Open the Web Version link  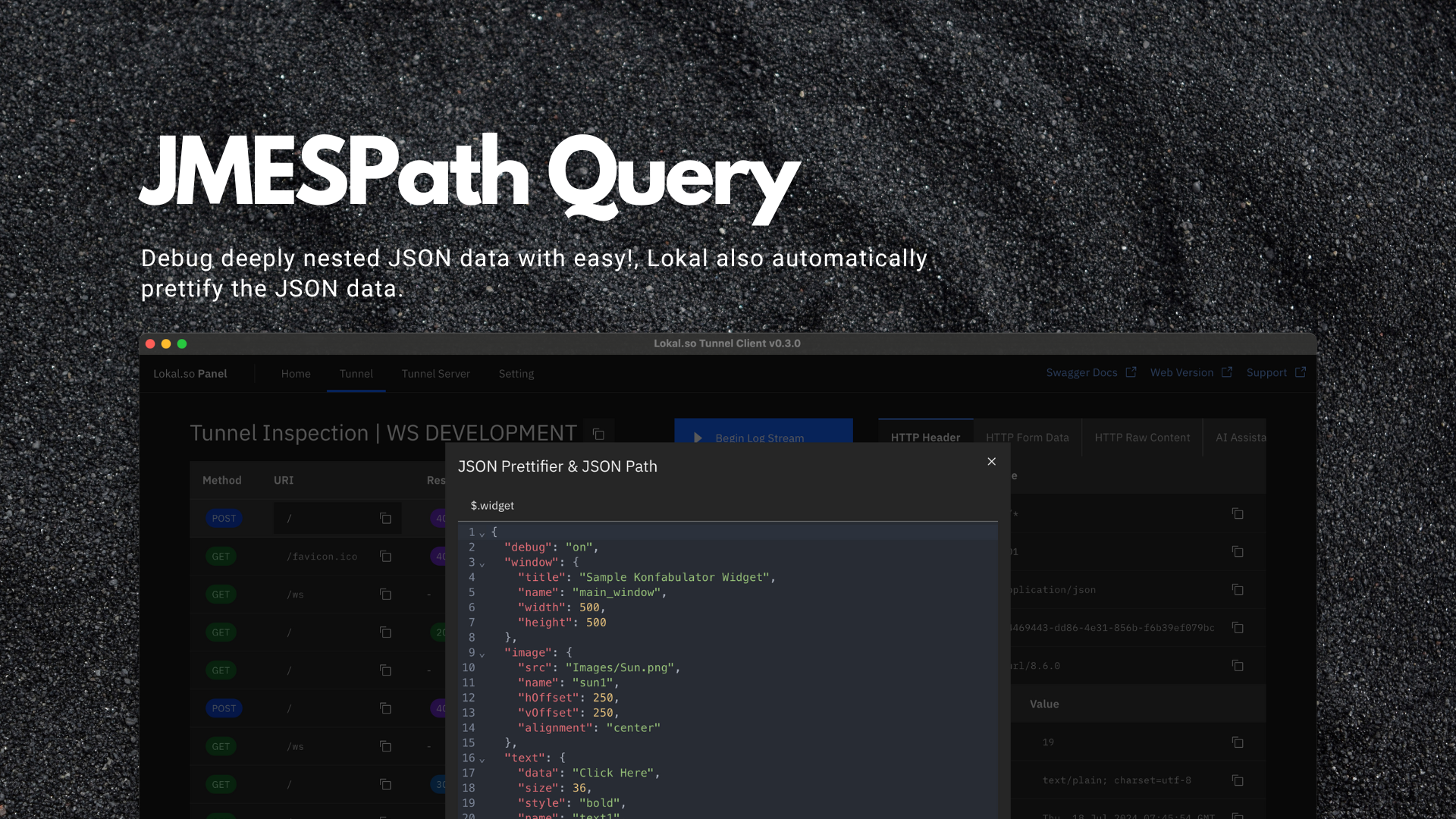[1181, 372]
